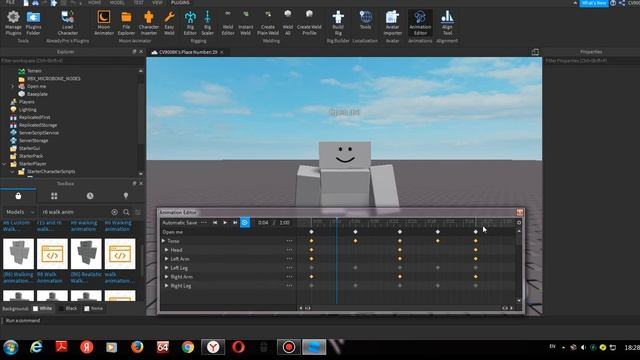Open the Rig Scaler plugin
Viewport: 640px width, 360px height.
[207, 23]
